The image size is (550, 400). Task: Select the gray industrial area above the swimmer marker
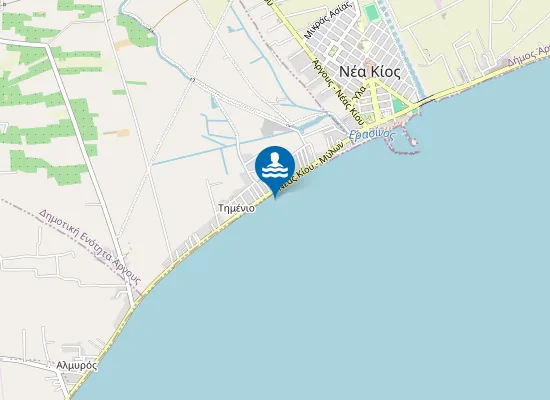(274, 127)
